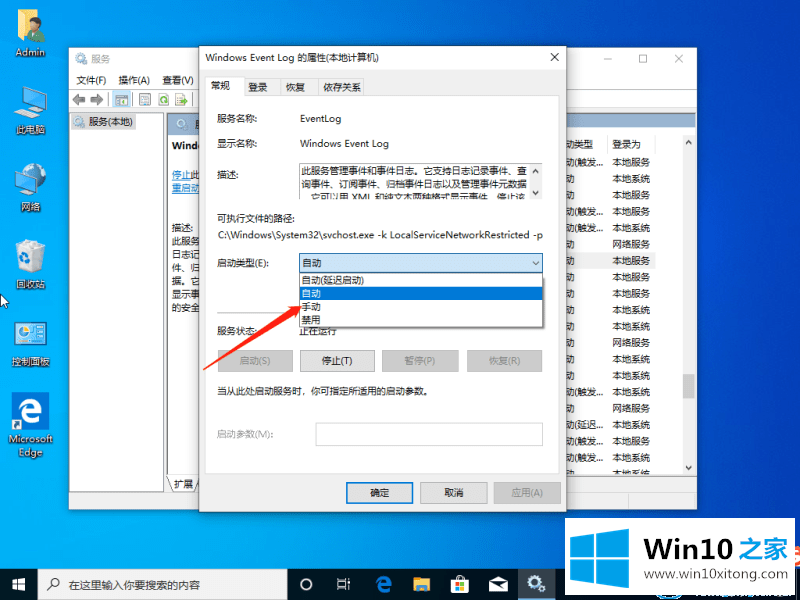Select the 网络 desktop icon
The height and width of the screenshot is (600, 800).
coord(30,187)
